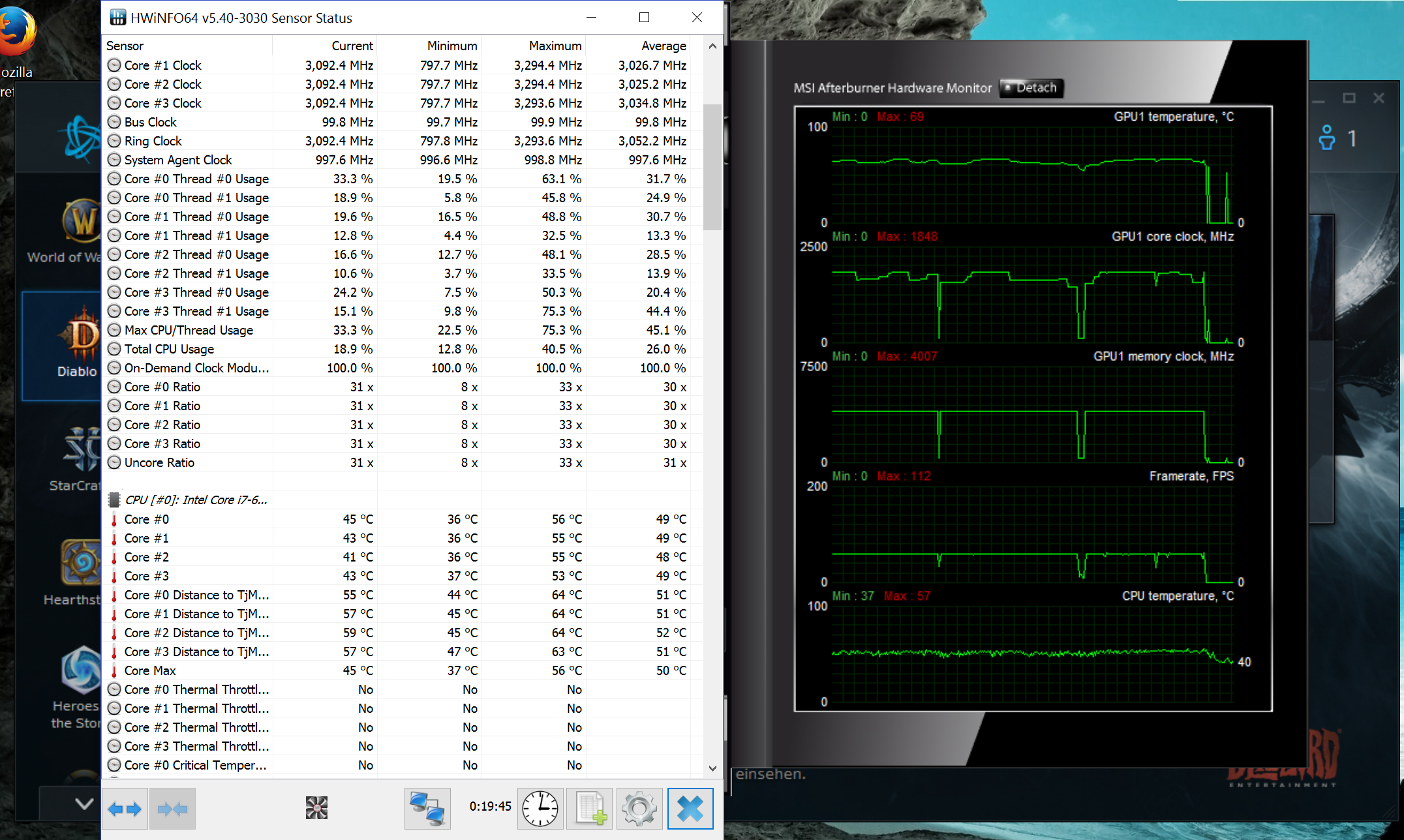Close sensors with the blue X button
Viewport: 1404px width, 840px height.
click(x=690, y=809)
